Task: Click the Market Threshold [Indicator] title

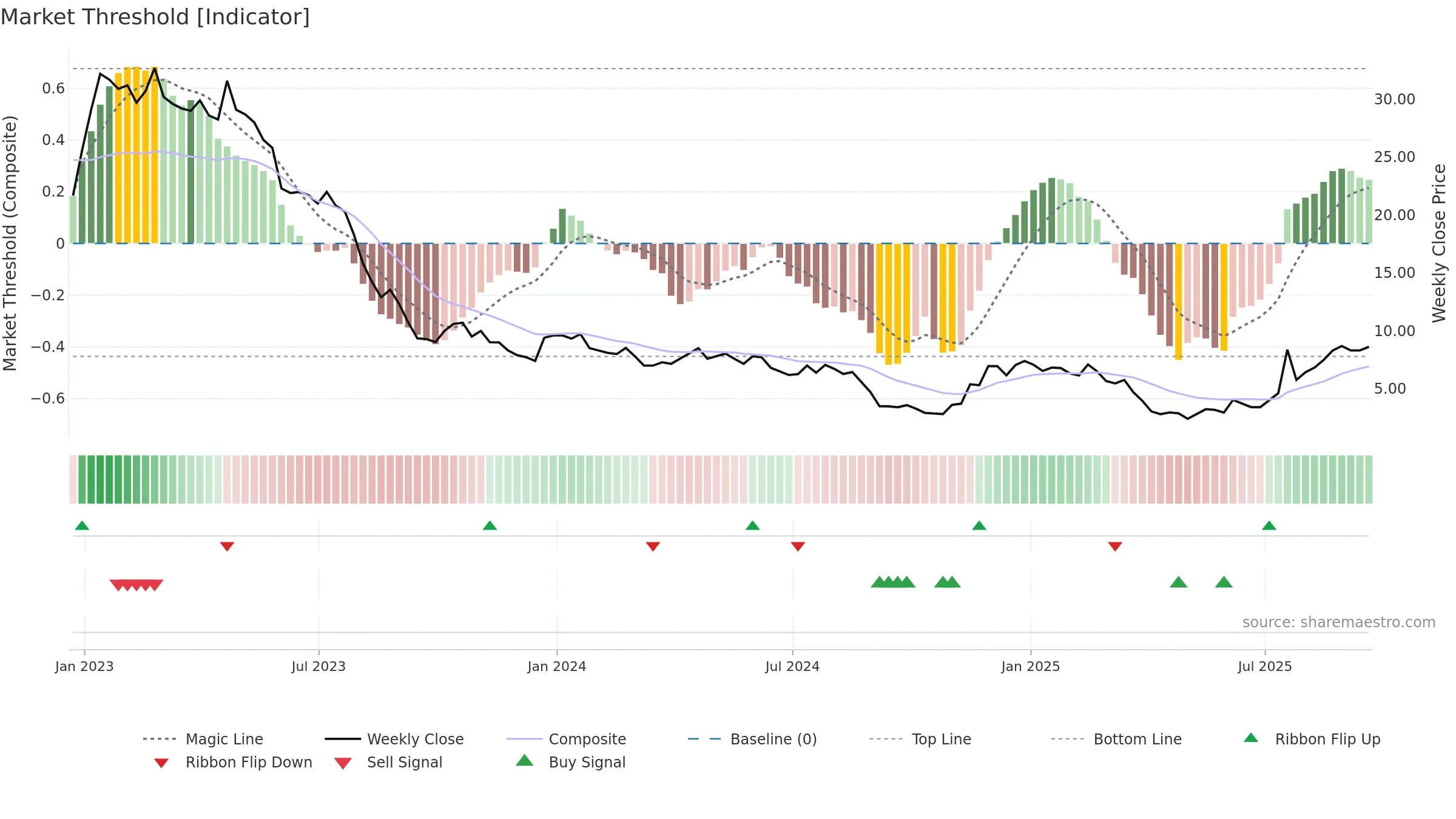Action: (x=155, y=17)
